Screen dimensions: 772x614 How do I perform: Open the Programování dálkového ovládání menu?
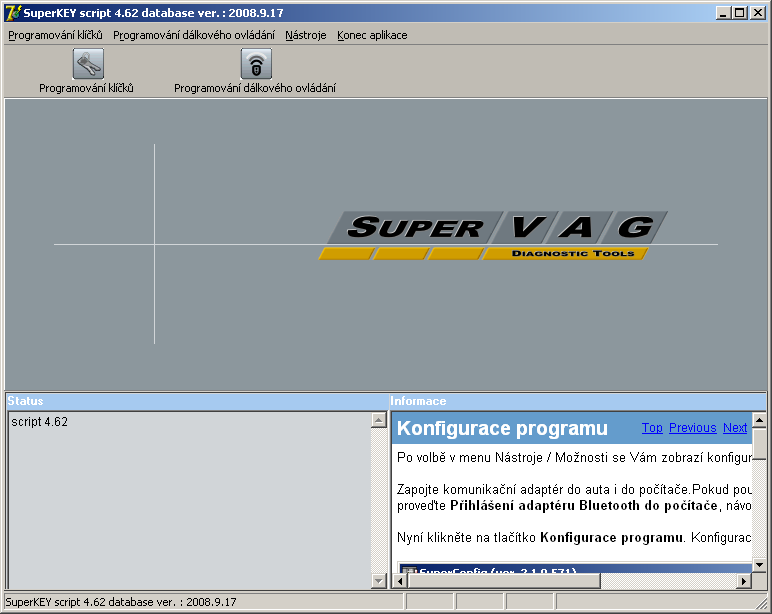pyautogui.click(x=194, y=35)
